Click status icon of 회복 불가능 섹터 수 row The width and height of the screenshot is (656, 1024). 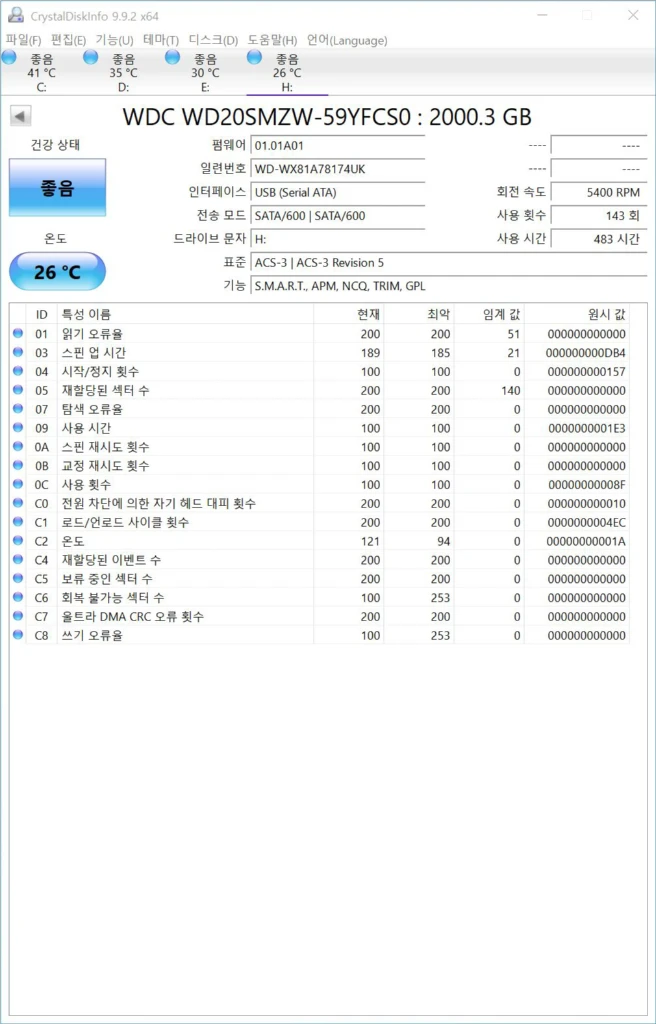click(x=17, y=598)
